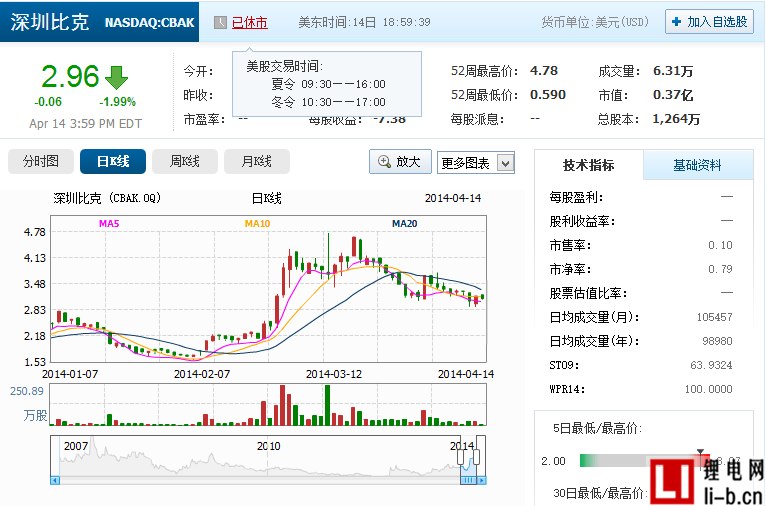Click the -1.99% percentage change
766x506 pixels.
(117, 102)
